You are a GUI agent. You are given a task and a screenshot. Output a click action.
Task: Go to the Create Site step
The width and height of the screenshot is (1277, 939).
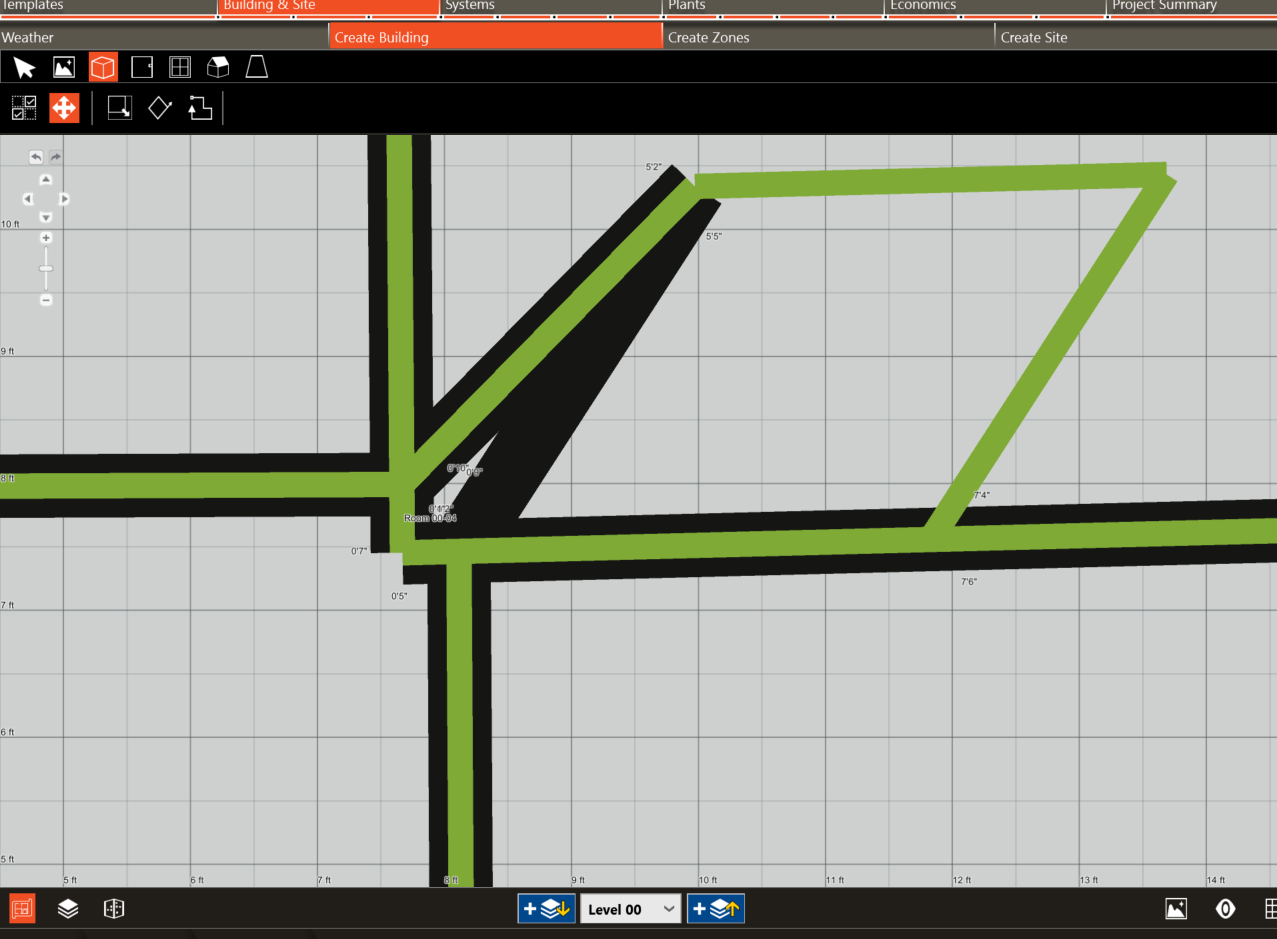pyautogui.click(x=1136, y=37)
